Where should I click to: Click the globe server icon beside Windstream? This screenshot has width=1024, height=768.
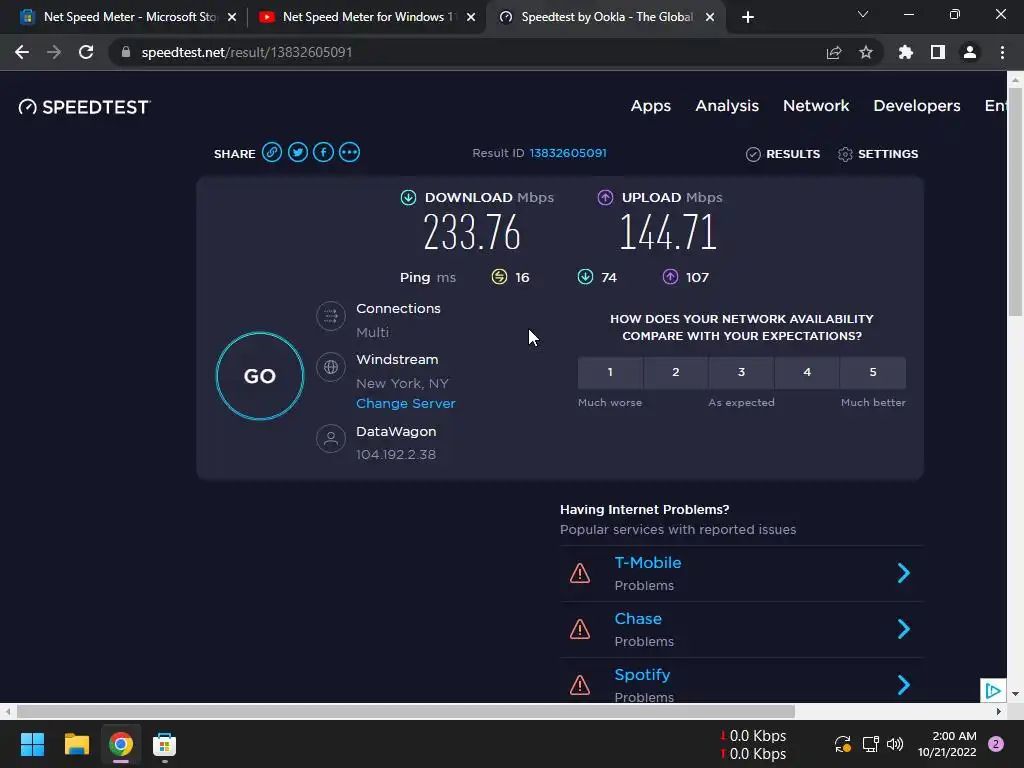[x=331, y=367]
